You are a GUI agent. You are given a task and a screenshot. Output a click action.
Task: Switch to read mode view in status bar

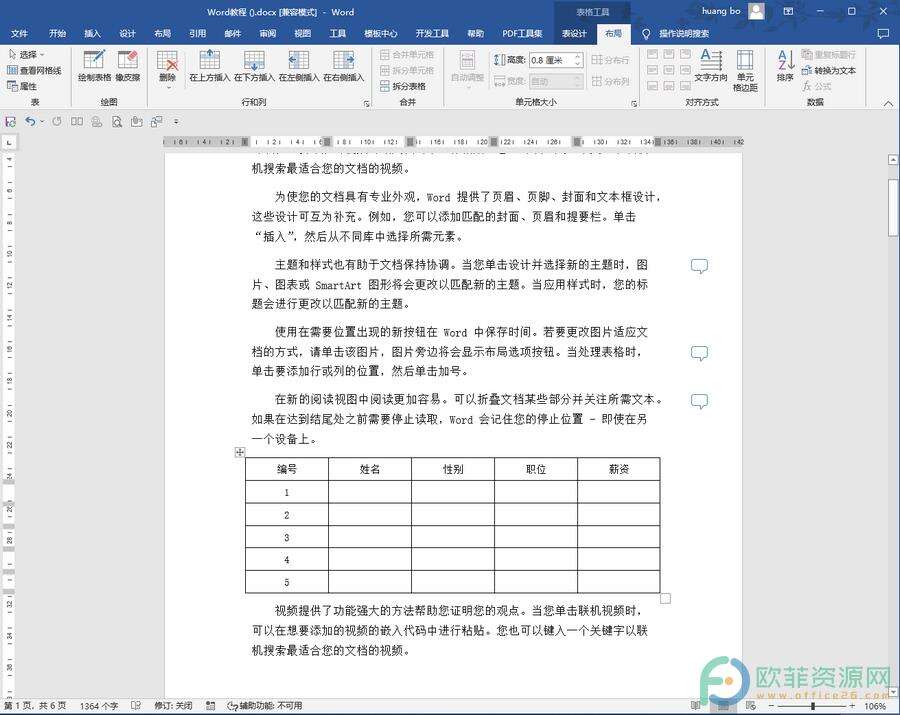[696, 705]
